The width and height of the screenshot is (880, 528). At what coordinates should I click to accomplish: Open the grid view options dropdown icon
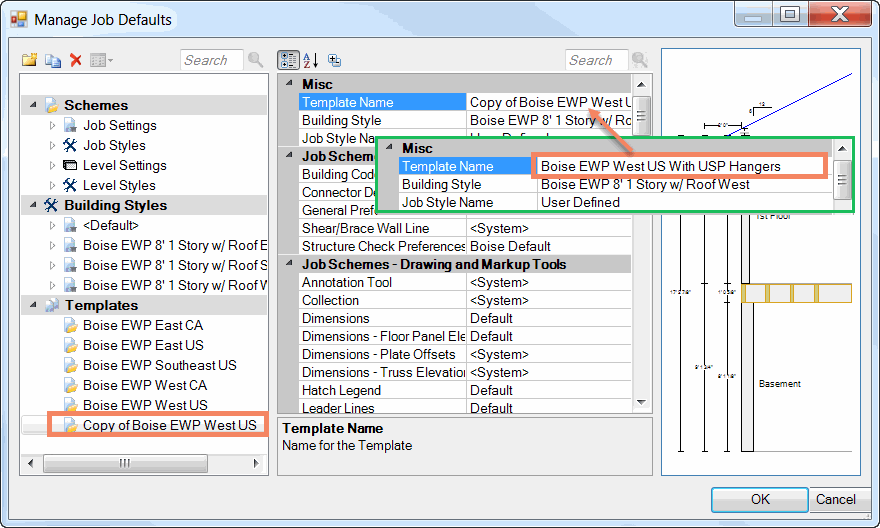101,60
